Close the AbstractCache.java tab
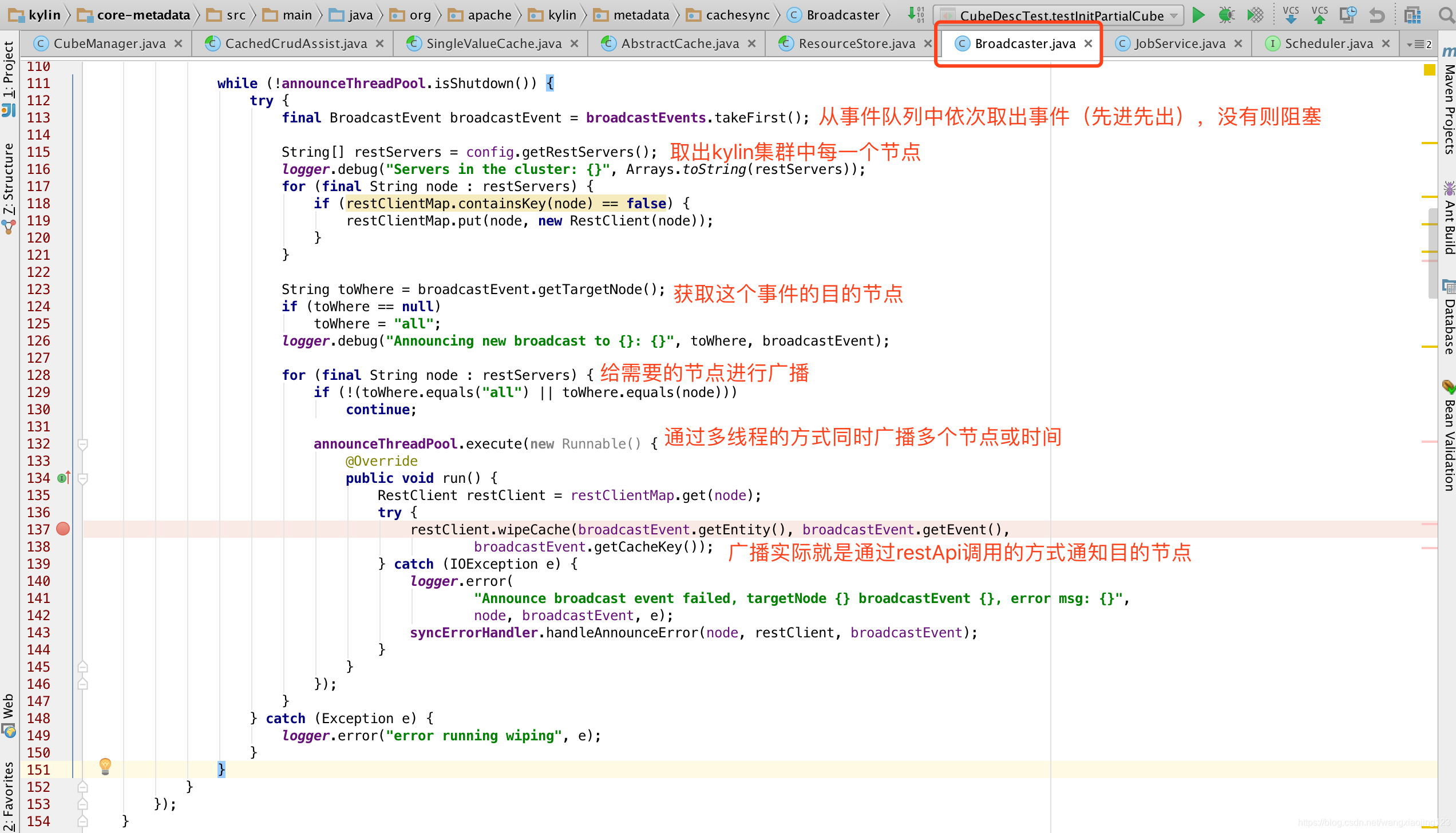 coord(751,43)
